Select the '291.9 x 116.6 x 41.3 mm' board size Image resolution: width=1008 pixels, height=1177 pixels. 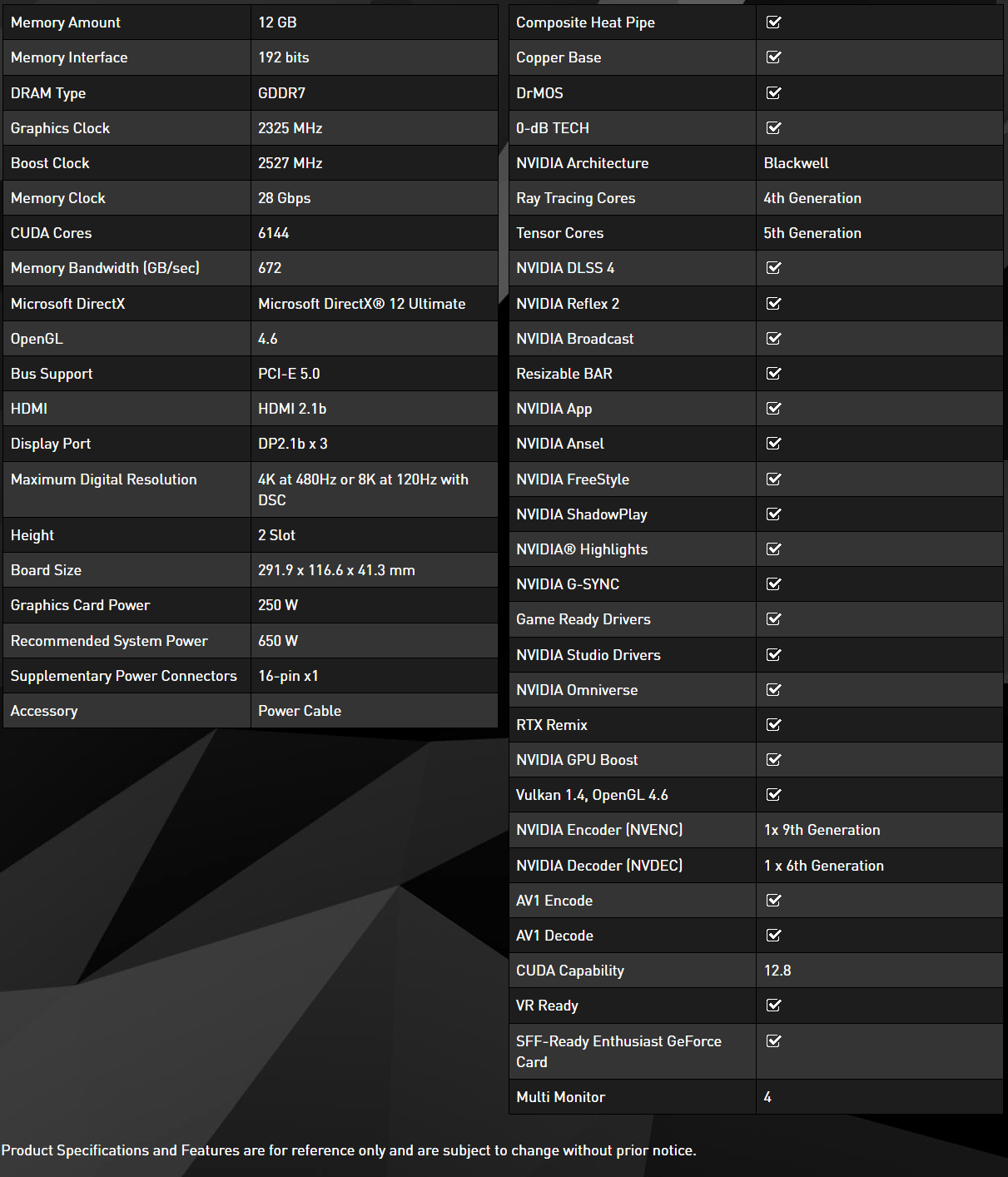(x=336, y=570)
